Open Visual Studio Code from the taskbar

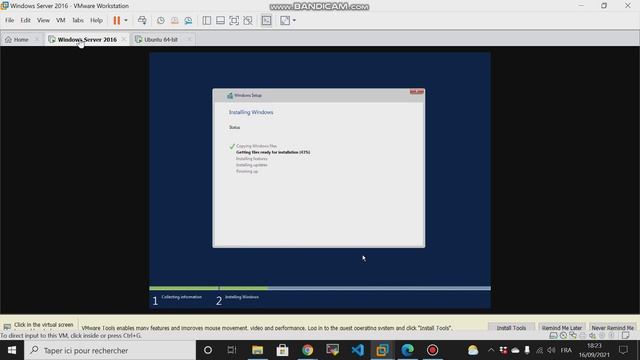tap(358, 350)
